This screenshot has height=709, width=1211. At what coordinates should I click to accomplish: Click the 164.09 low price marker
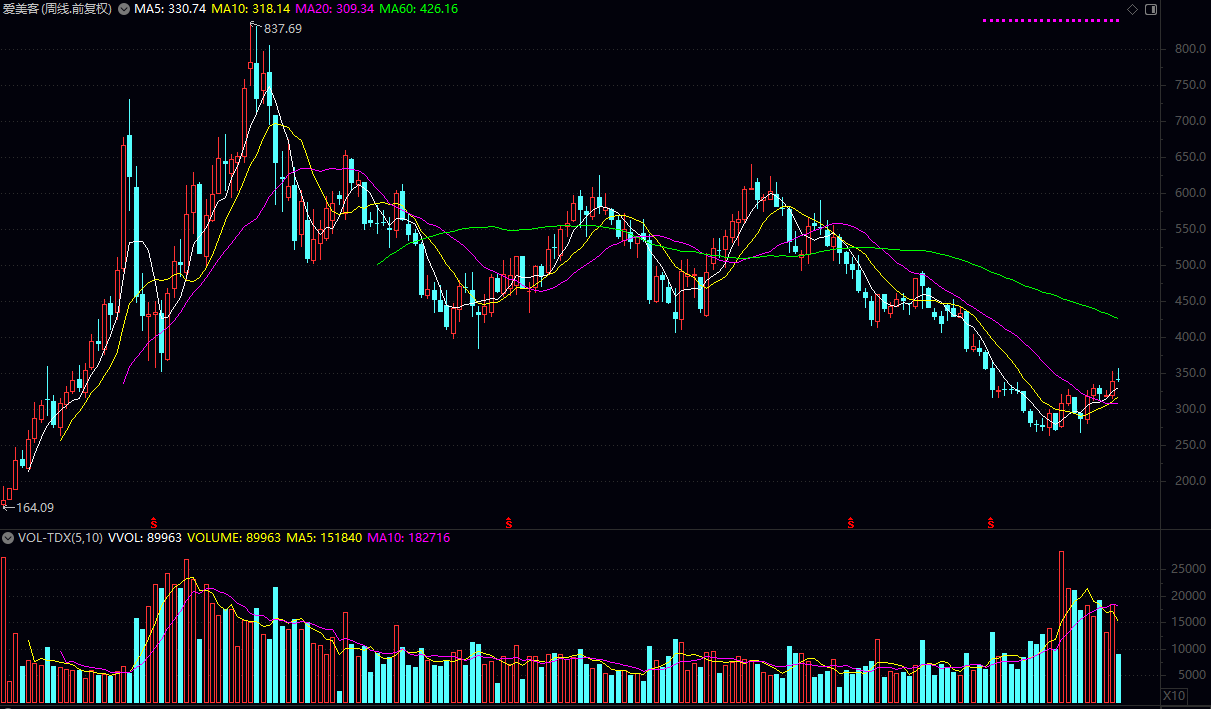pos(34,508)
